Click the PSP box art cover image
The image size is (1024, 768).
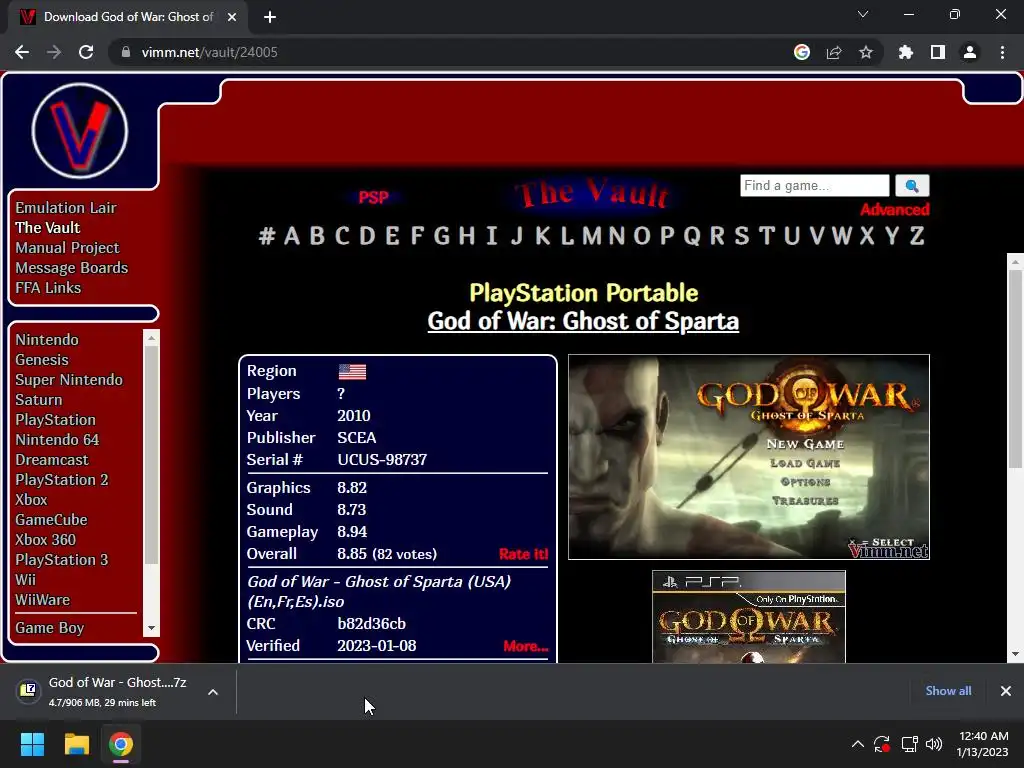point(748,617)
